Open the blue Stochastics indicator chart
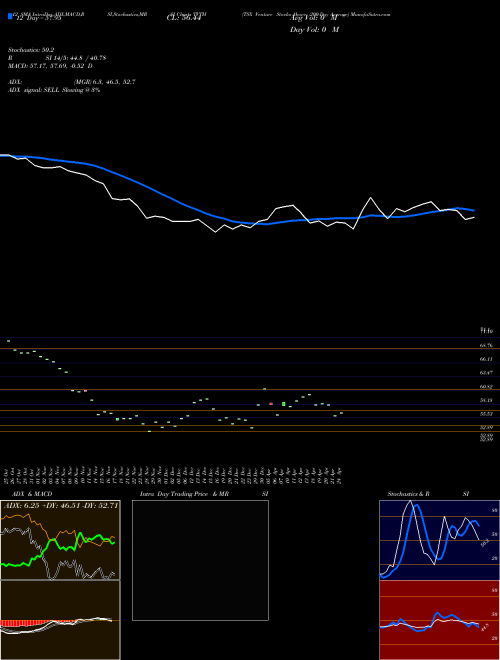500x660 pixels. click(439, 540)
